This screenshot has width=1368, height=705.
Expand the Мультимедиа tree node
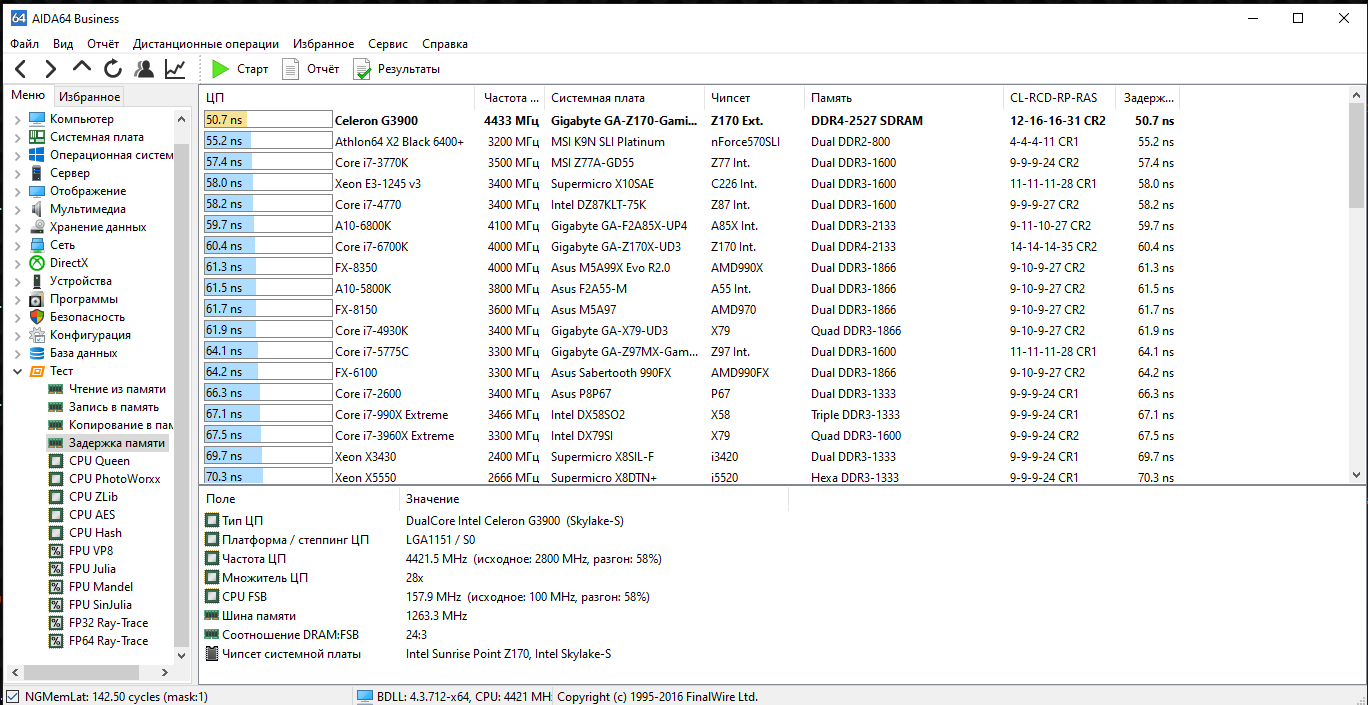(17, 210)
